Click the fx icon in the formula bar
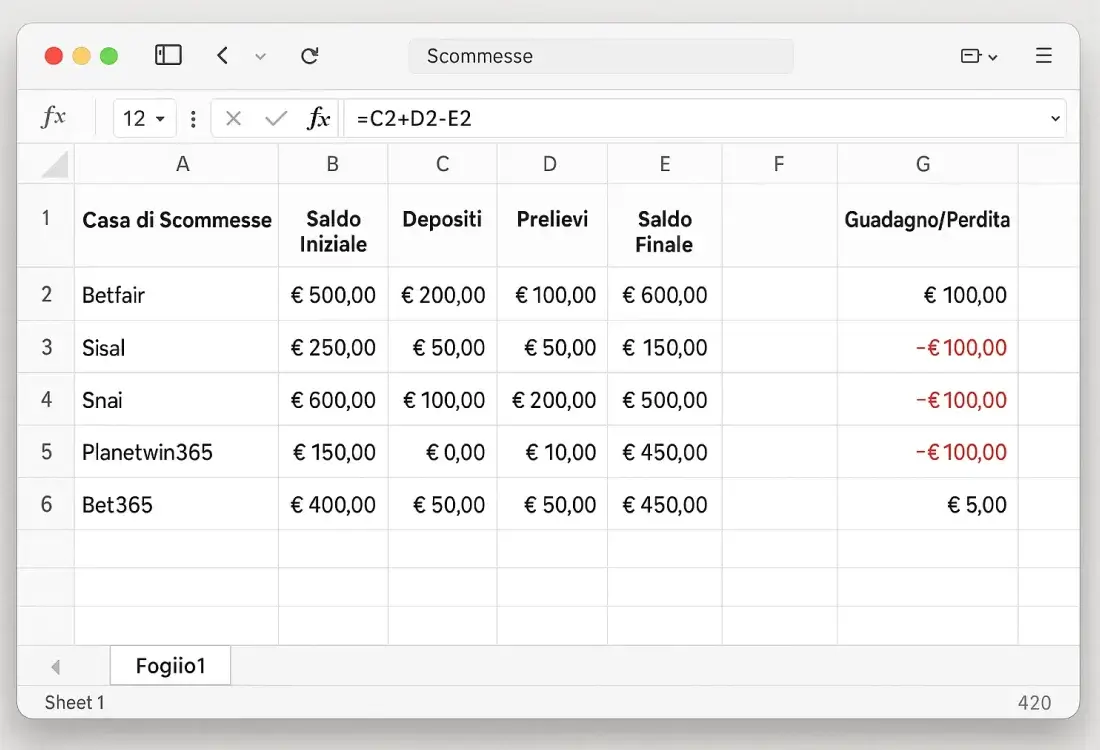1100x750 pixels. point(317,117)
